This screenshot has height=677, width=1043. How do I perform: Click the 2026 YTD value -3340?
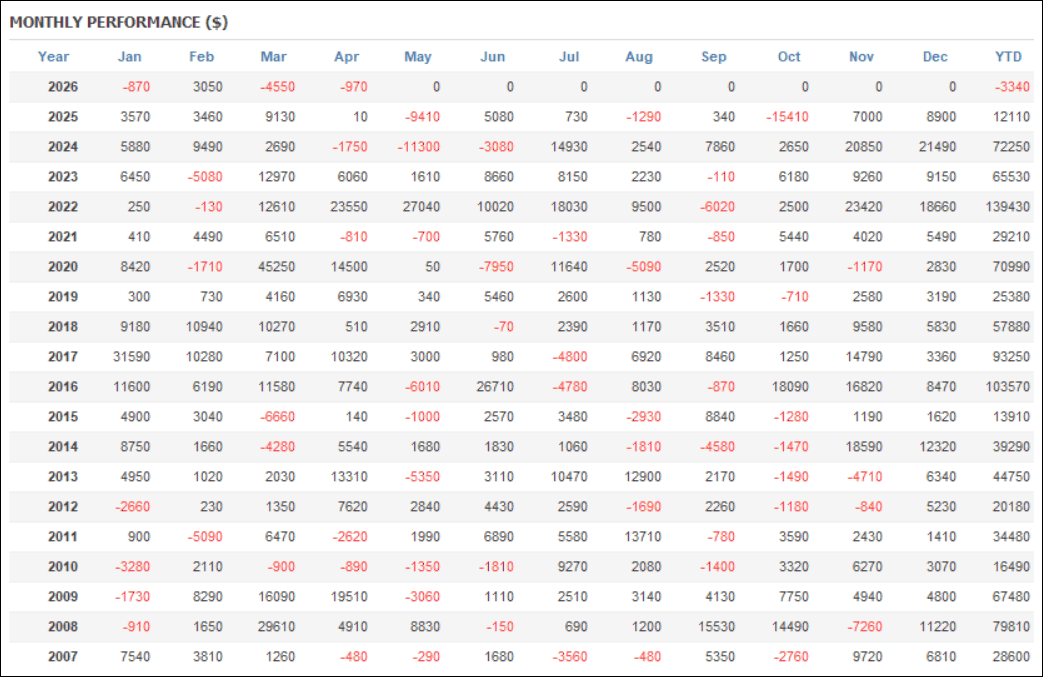point(1012,86)
